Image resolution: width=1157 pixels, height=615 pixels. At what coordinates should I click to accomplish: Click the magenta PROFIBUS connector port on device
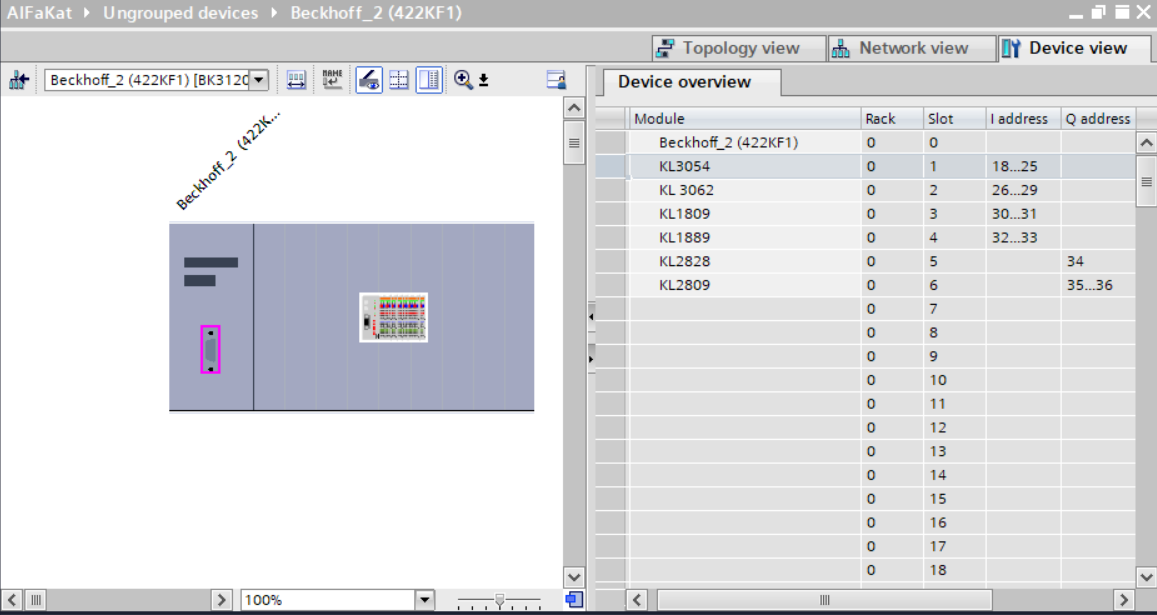210,349
